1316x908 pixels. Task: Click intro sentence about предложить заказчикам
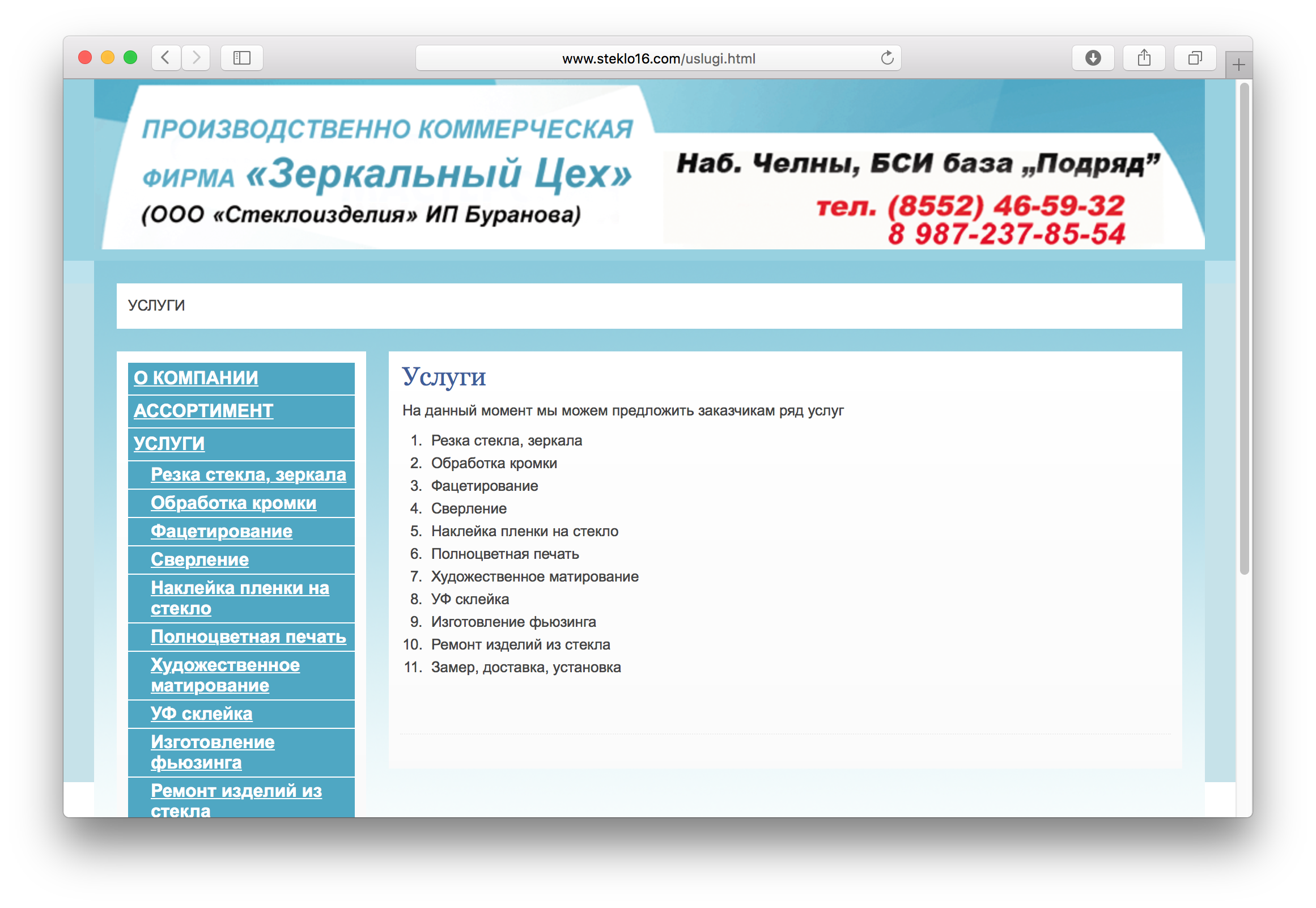click(x=623, y=411)
